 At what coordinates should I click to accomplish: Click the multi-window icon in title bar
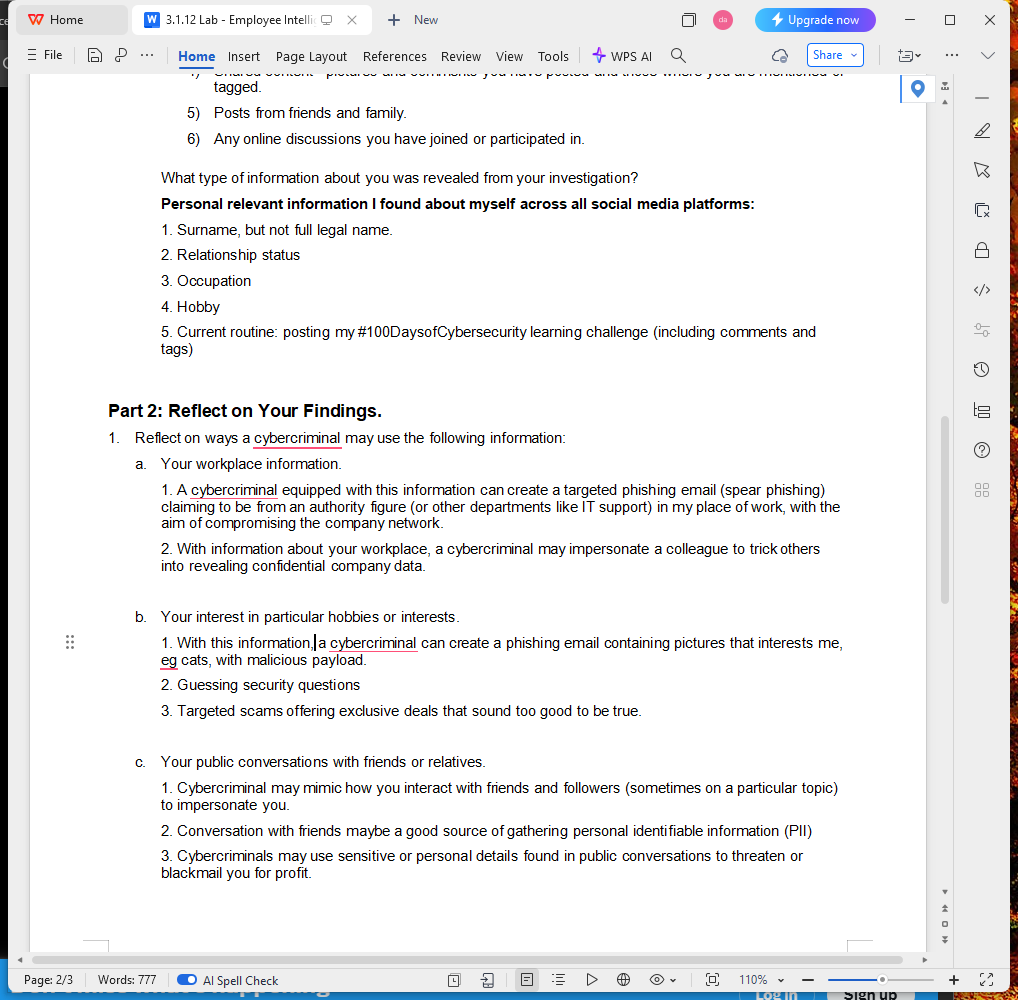(x=689, y=20)
